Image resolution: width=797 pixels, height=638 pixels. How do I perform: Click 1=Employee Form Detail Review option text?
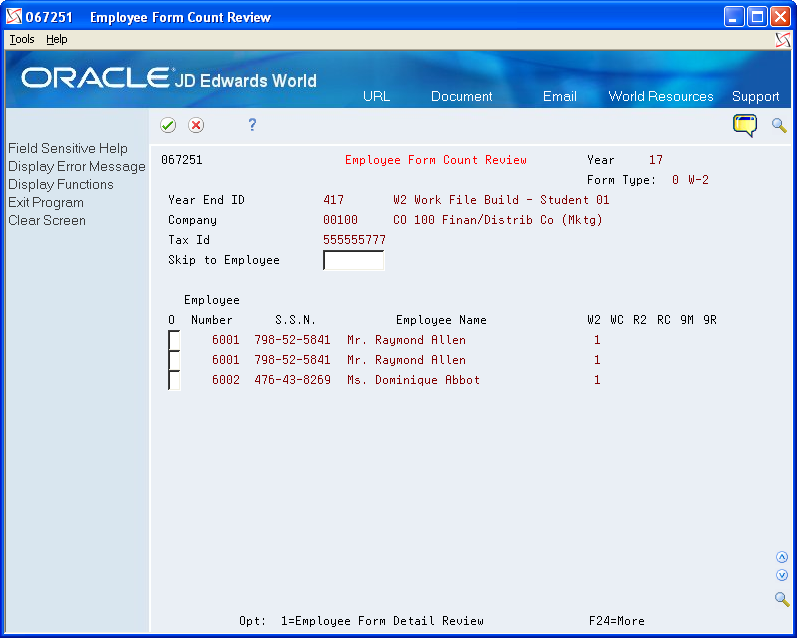click(382, 621)
